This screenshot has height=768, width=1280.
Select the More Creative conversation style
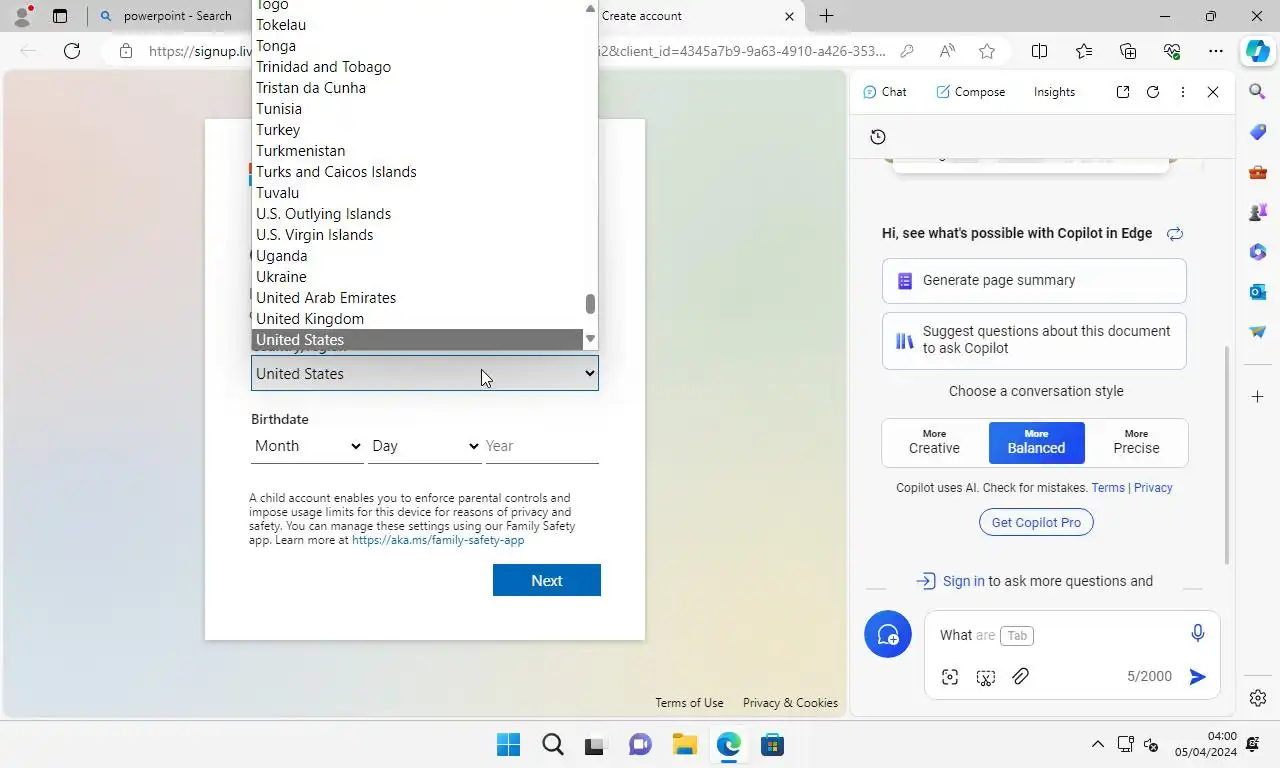[x=934, y=442]
